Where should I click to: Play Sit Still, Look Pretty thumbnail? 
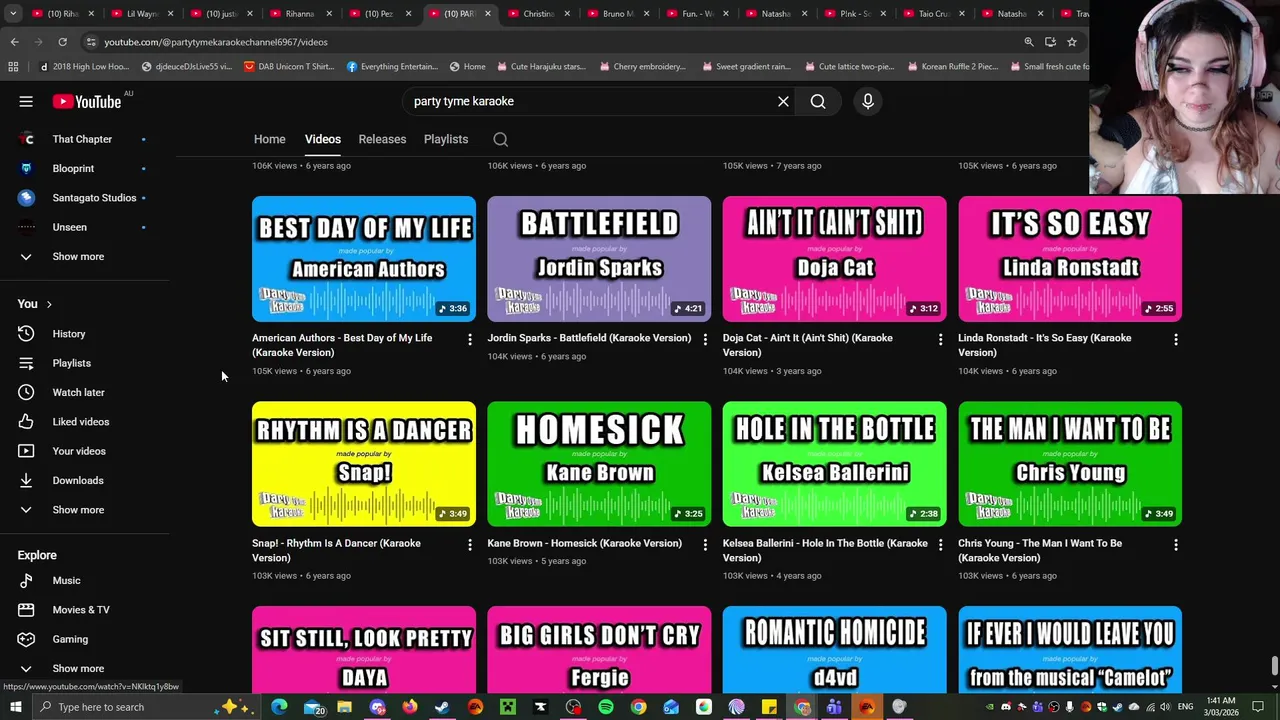point(364,650)
